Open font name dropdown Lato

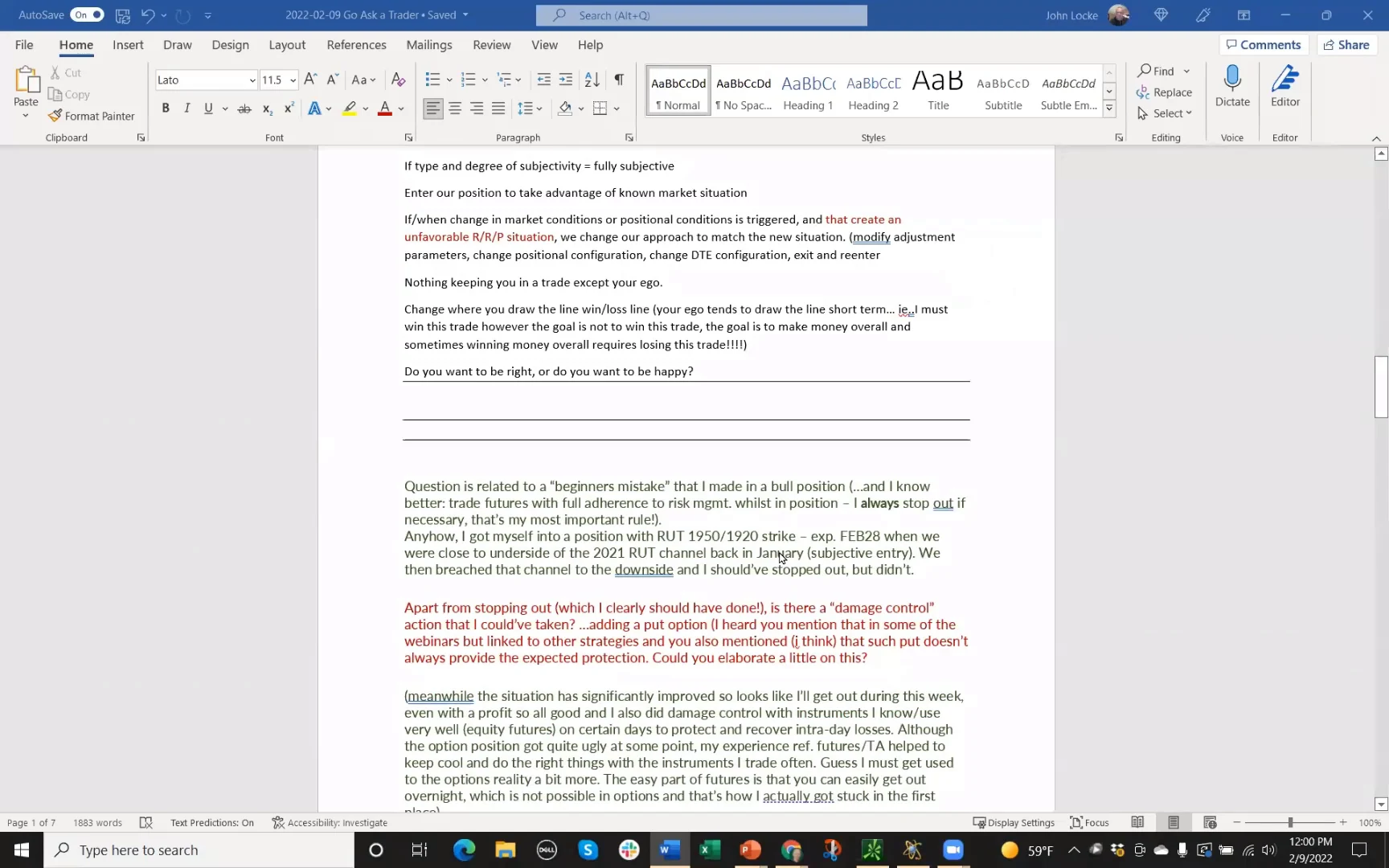(252, 80)
